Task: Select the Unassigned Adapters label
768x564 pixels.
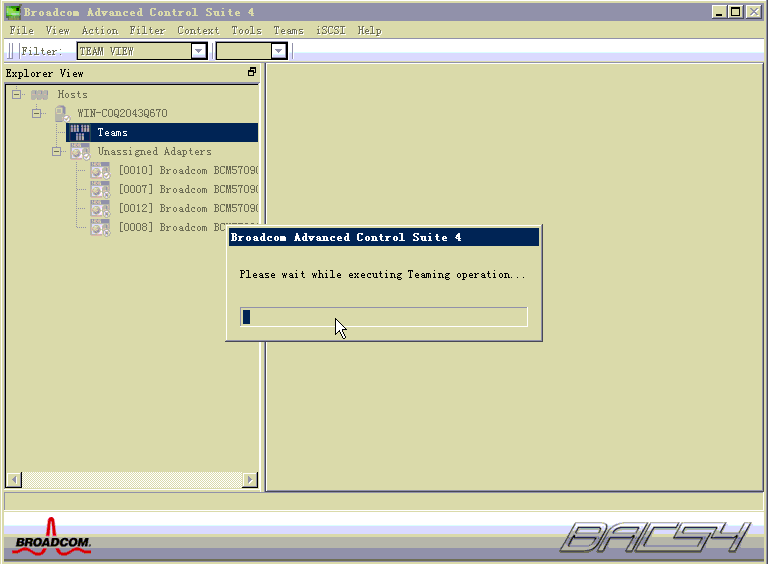Action: (x=154, y=152)
